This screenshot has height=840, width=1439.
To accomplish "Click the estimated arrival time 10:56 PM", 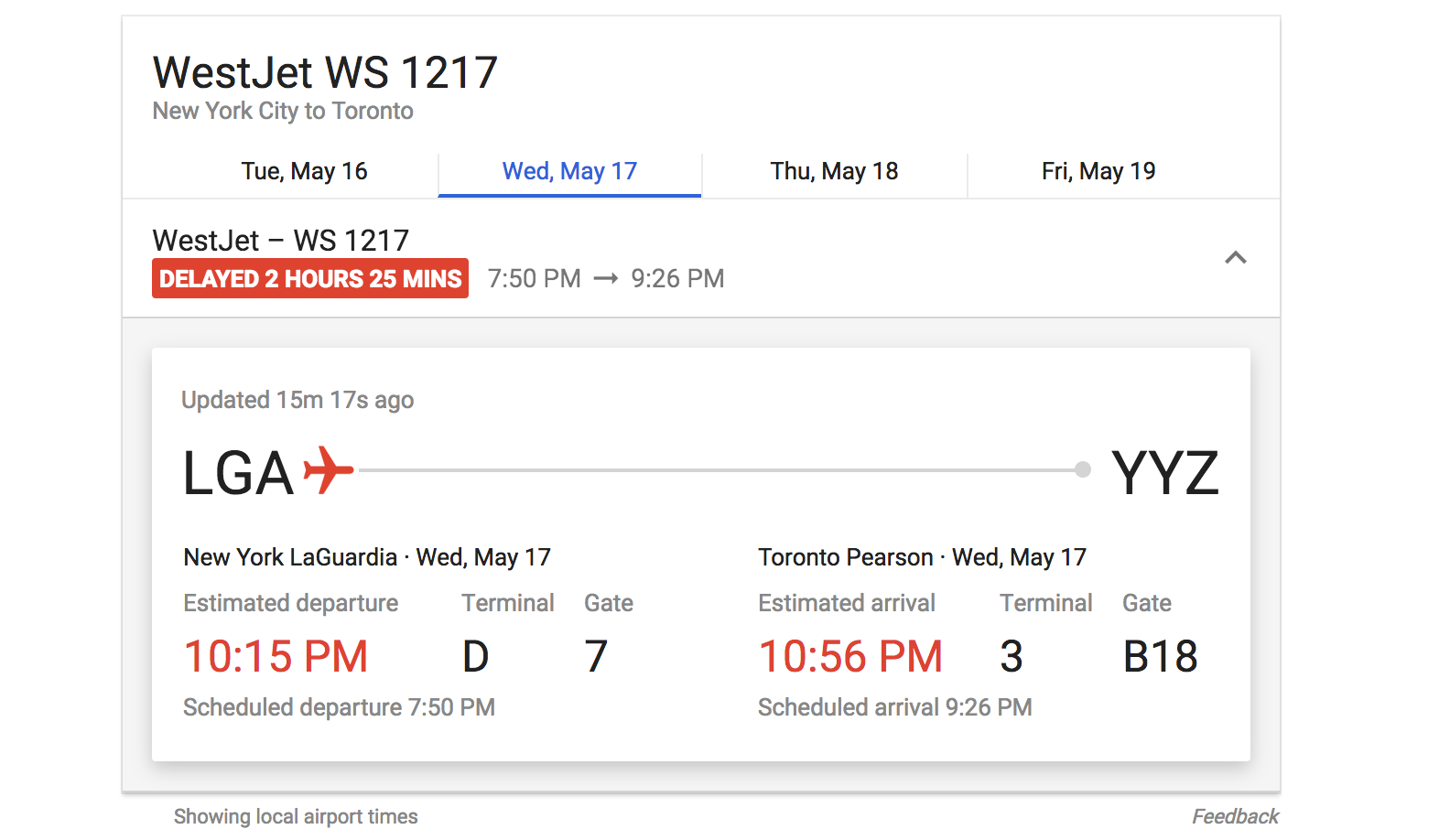I will tap(850, 656).
